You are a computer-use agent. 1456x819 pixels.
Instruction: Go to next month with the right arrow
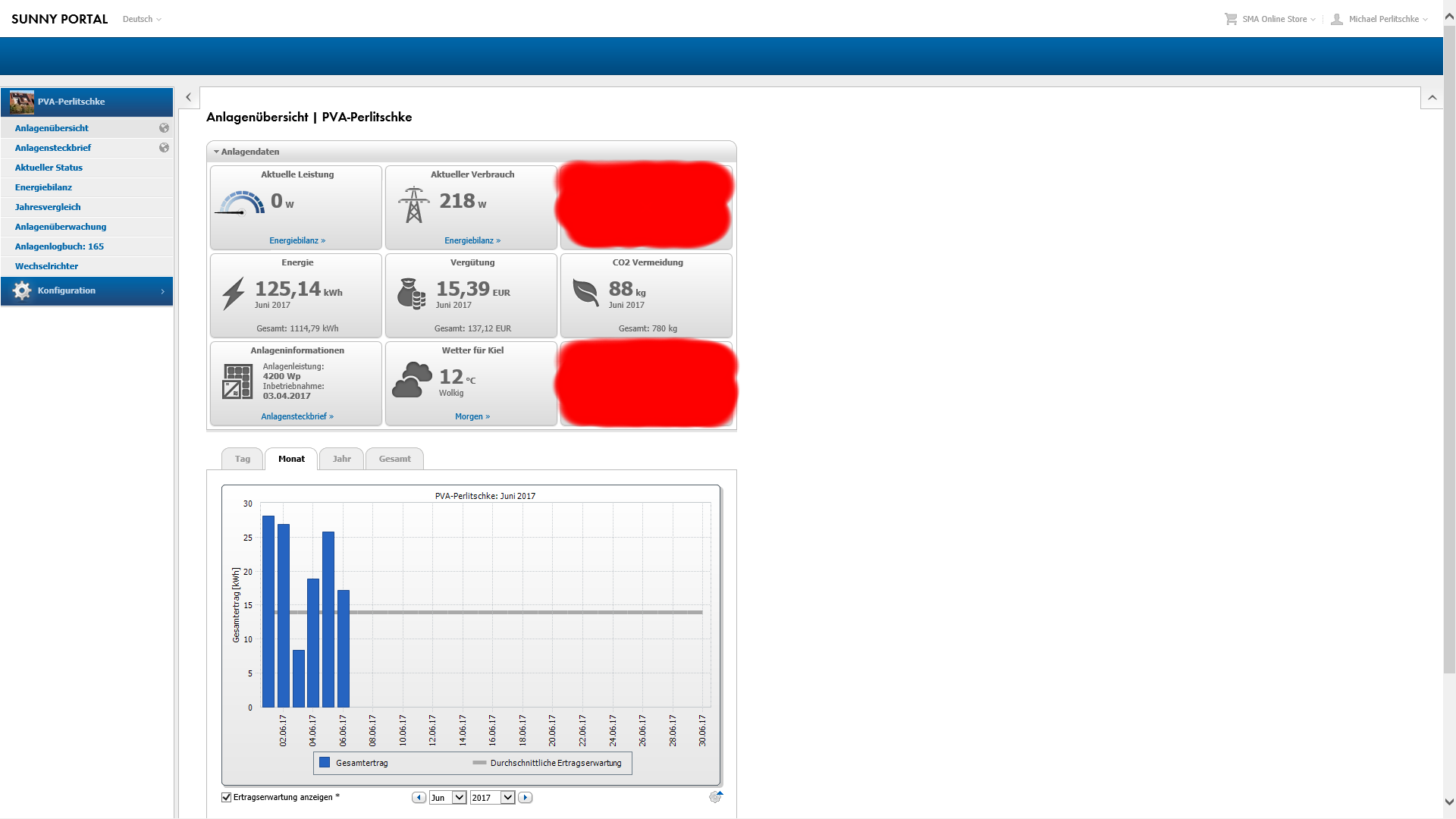[x=525, y=797]
